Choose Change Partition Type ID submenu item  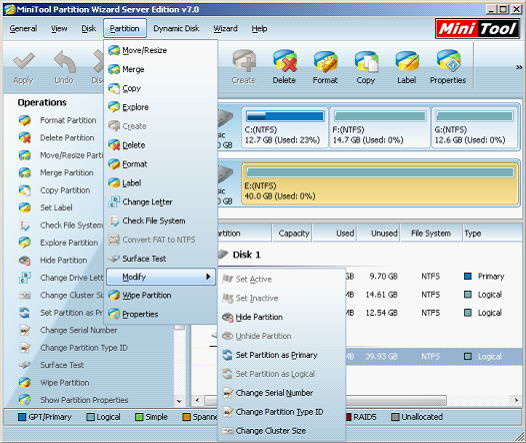(x=281, y=411)
